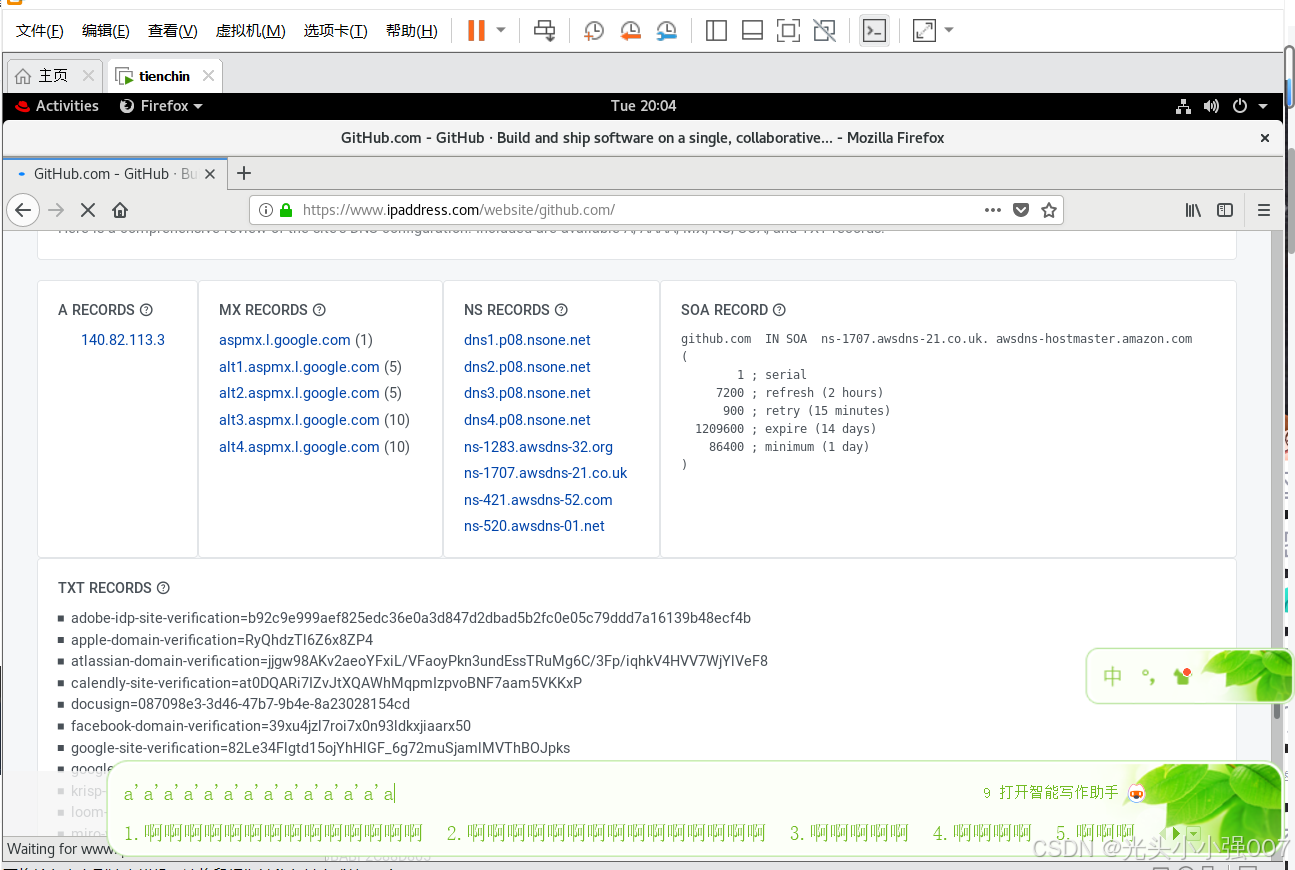This screenshot has height=870, width=1295.
Task: Click 打开智能写作助手 in the IME bar
Action: click(1058, 792)
